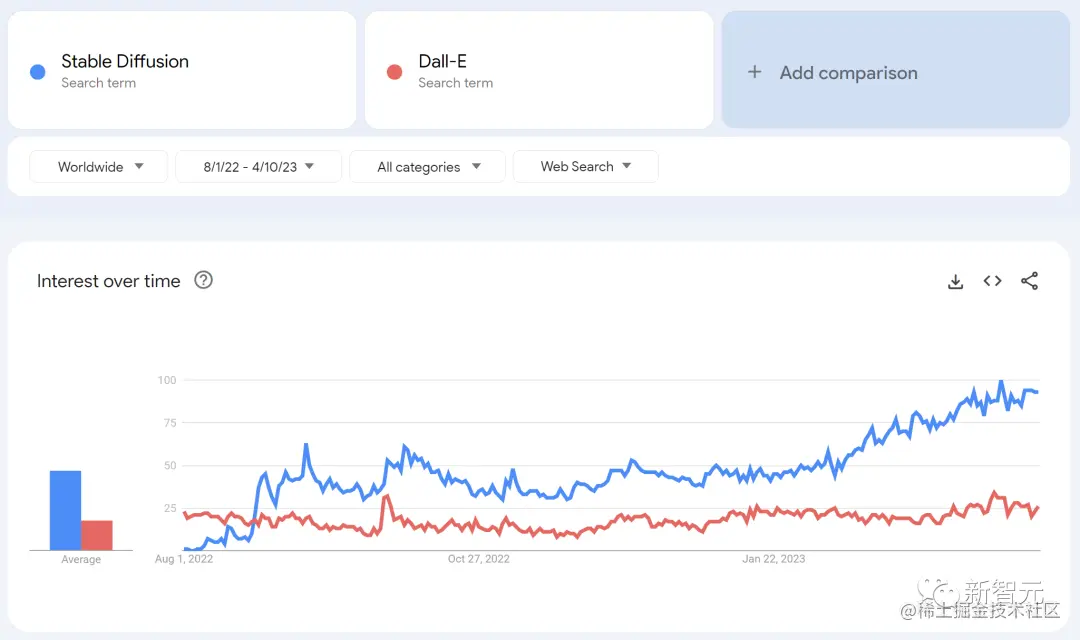Expand the Web Search type dropdown
This screenshot has width=1080, height=640.
pyautogui.click(x=585, y=167)
